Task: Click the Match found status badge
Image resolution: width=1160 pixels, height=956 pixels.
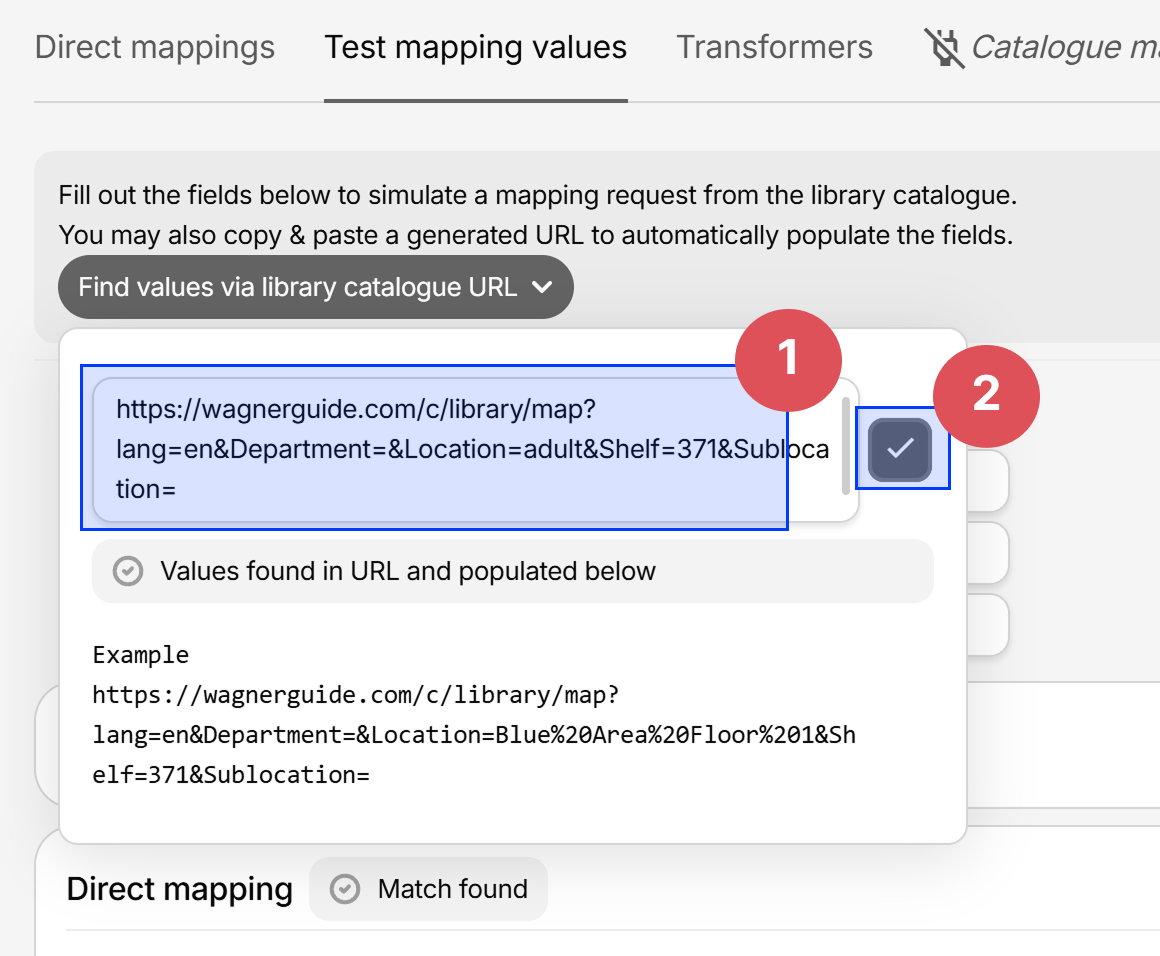Action: tap(428, 888)
